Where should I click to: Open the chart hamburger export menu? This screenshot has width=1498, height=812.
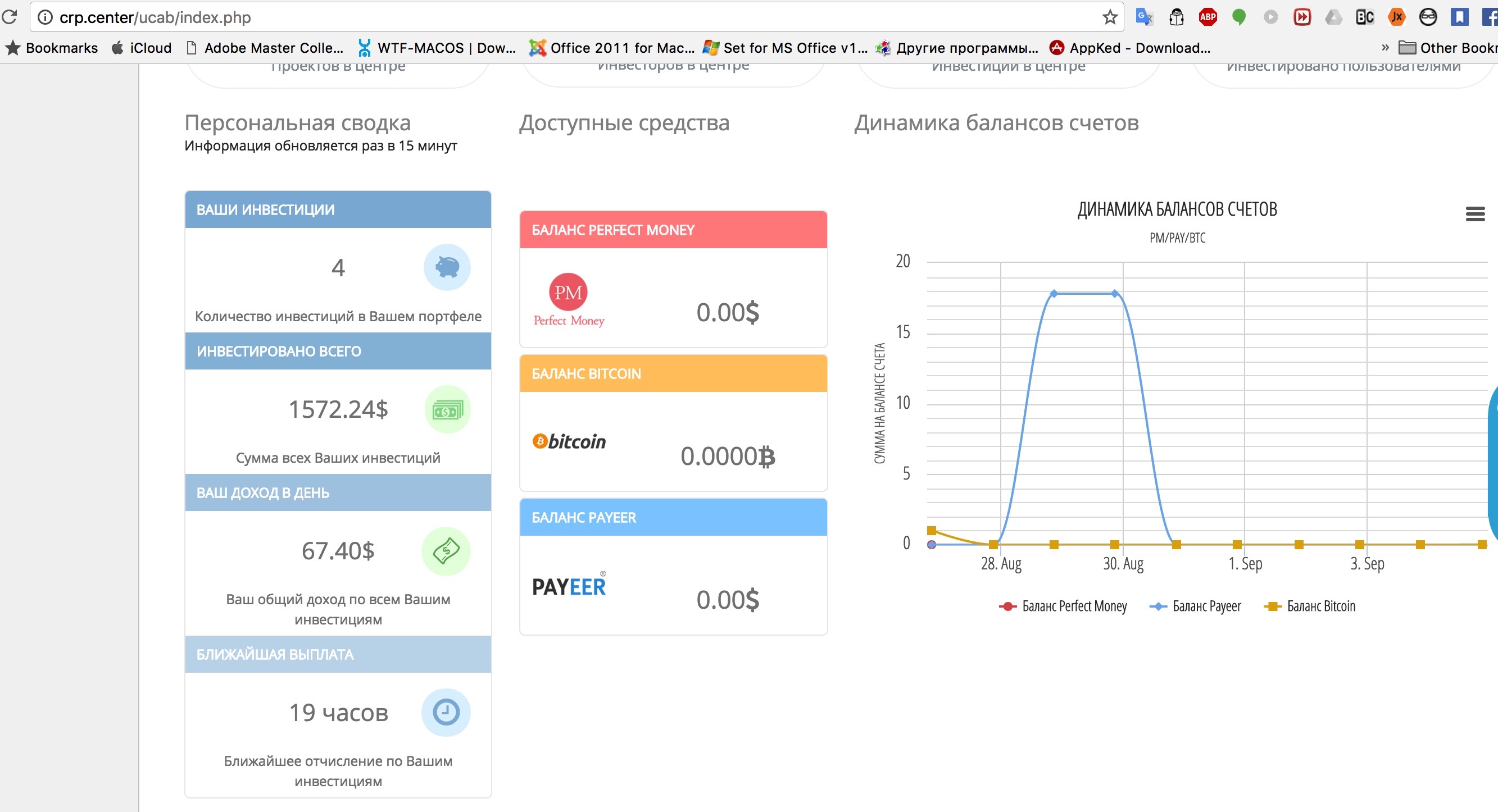[1475, 214]
